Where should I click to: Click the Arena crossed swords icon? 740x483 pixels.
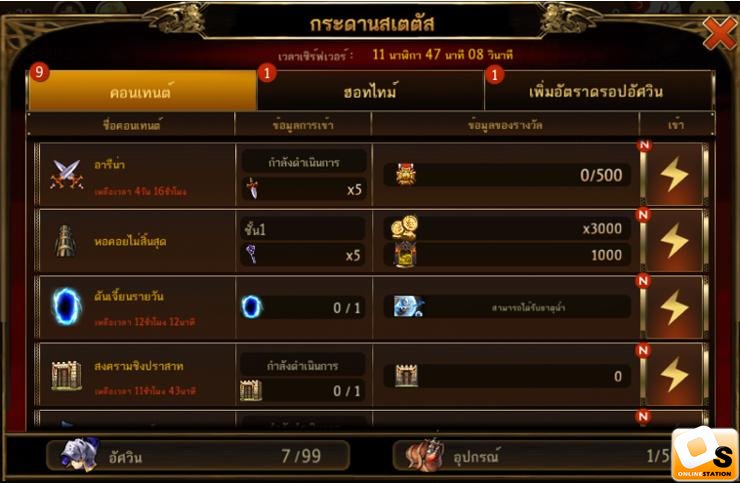pos(67,175)
